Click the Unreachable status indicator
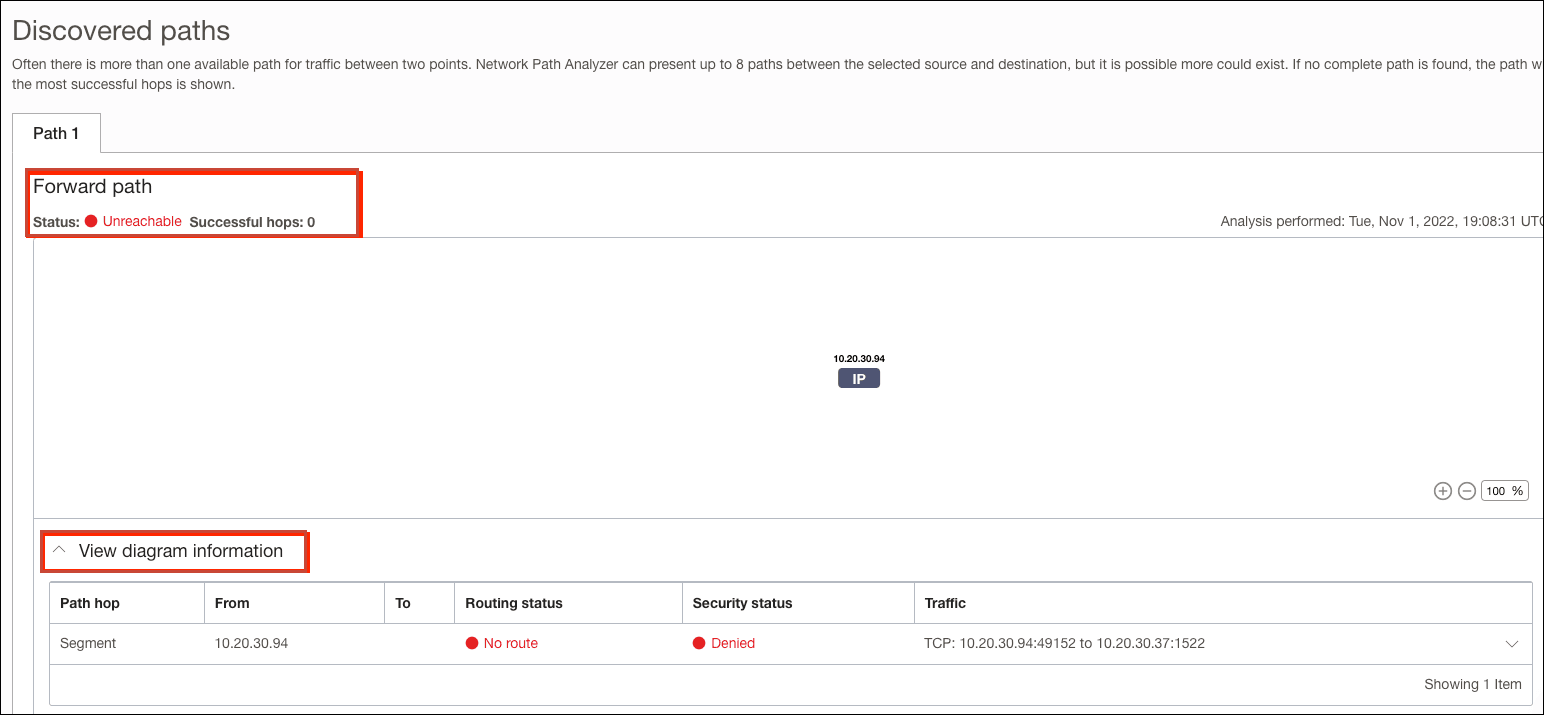The height and width of the screenshot is (715, 1544). [141, 221]
